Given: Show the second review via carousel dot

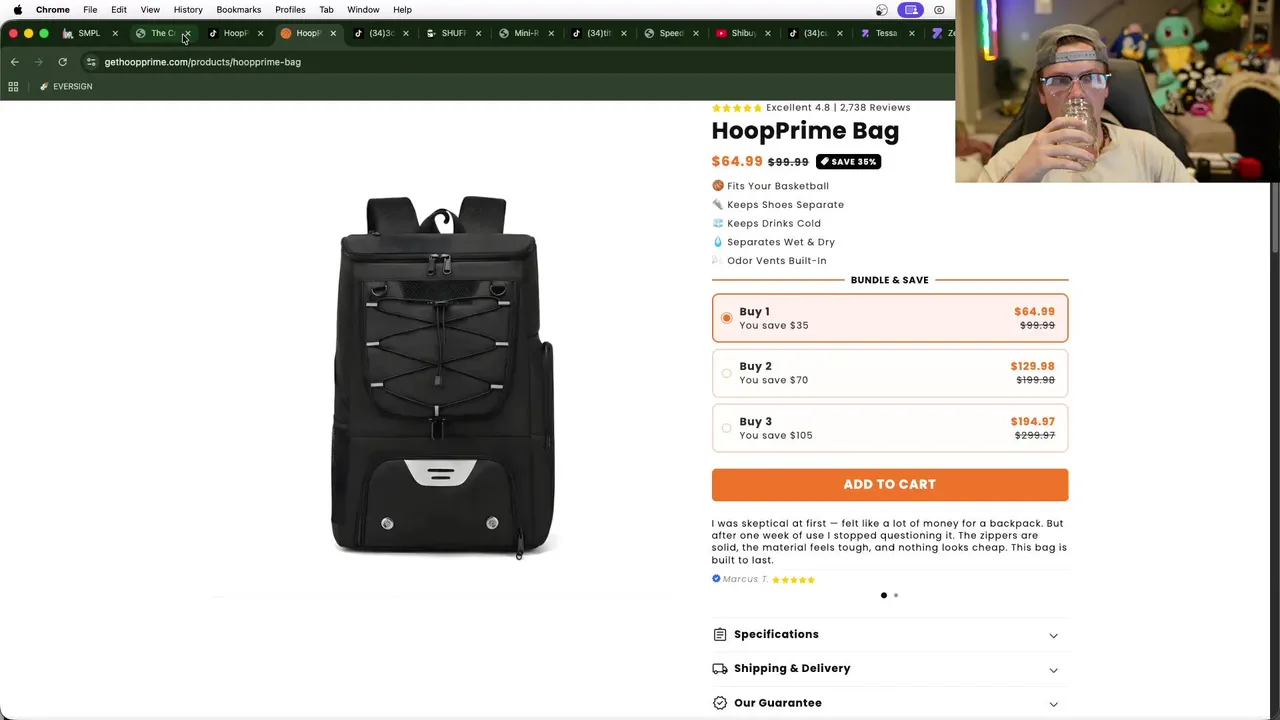Looking at the screenshot, I should click(x=896, y=596).
